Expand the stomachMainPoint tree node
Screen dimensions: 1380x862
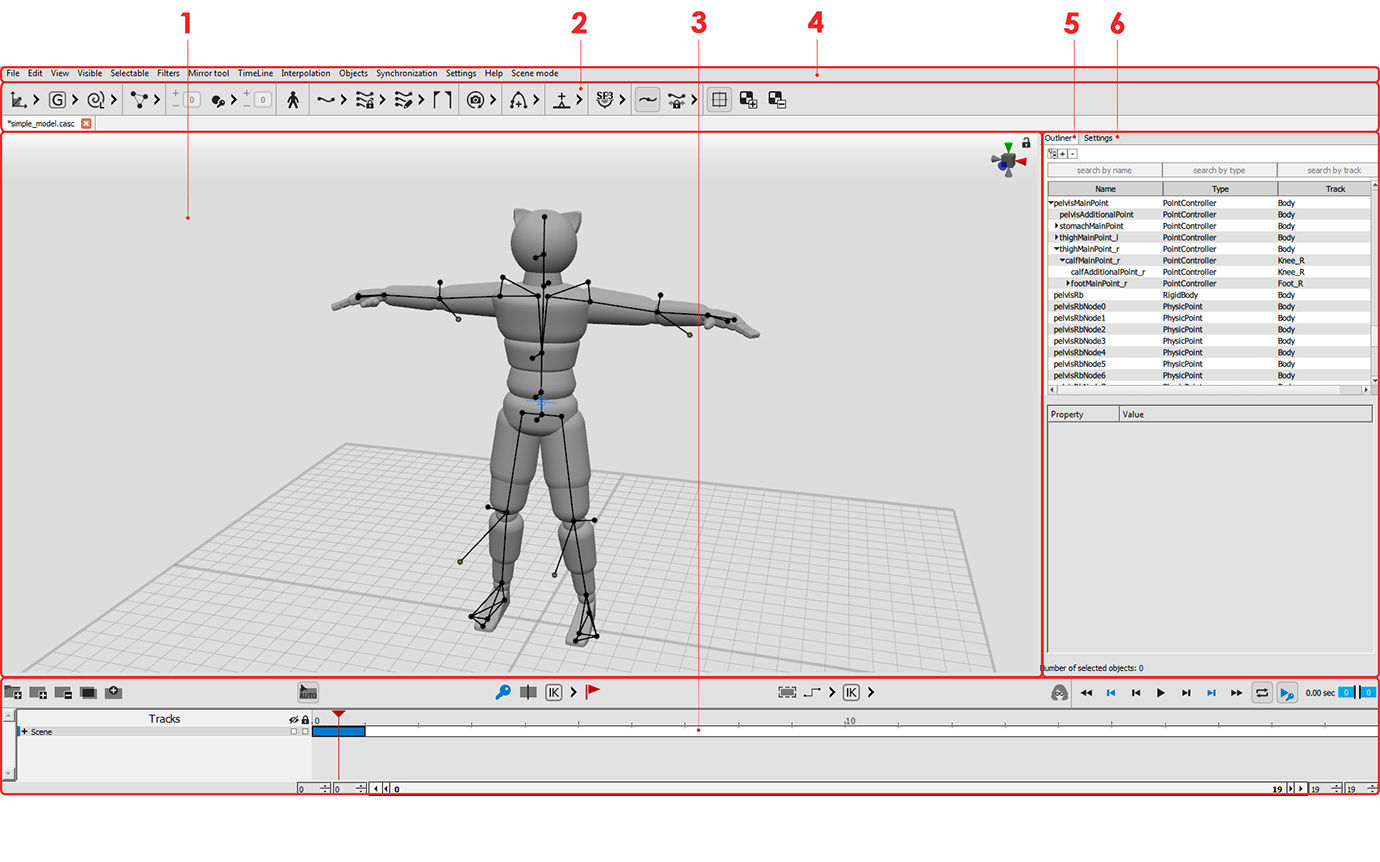click(x=1057, y=226)
